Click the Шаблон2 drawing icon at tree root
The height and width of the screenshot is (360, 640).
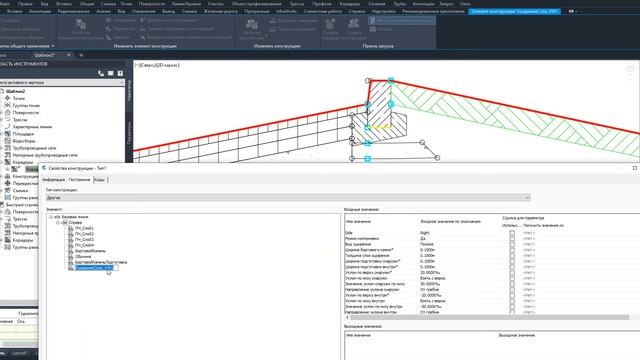(2, 91)
